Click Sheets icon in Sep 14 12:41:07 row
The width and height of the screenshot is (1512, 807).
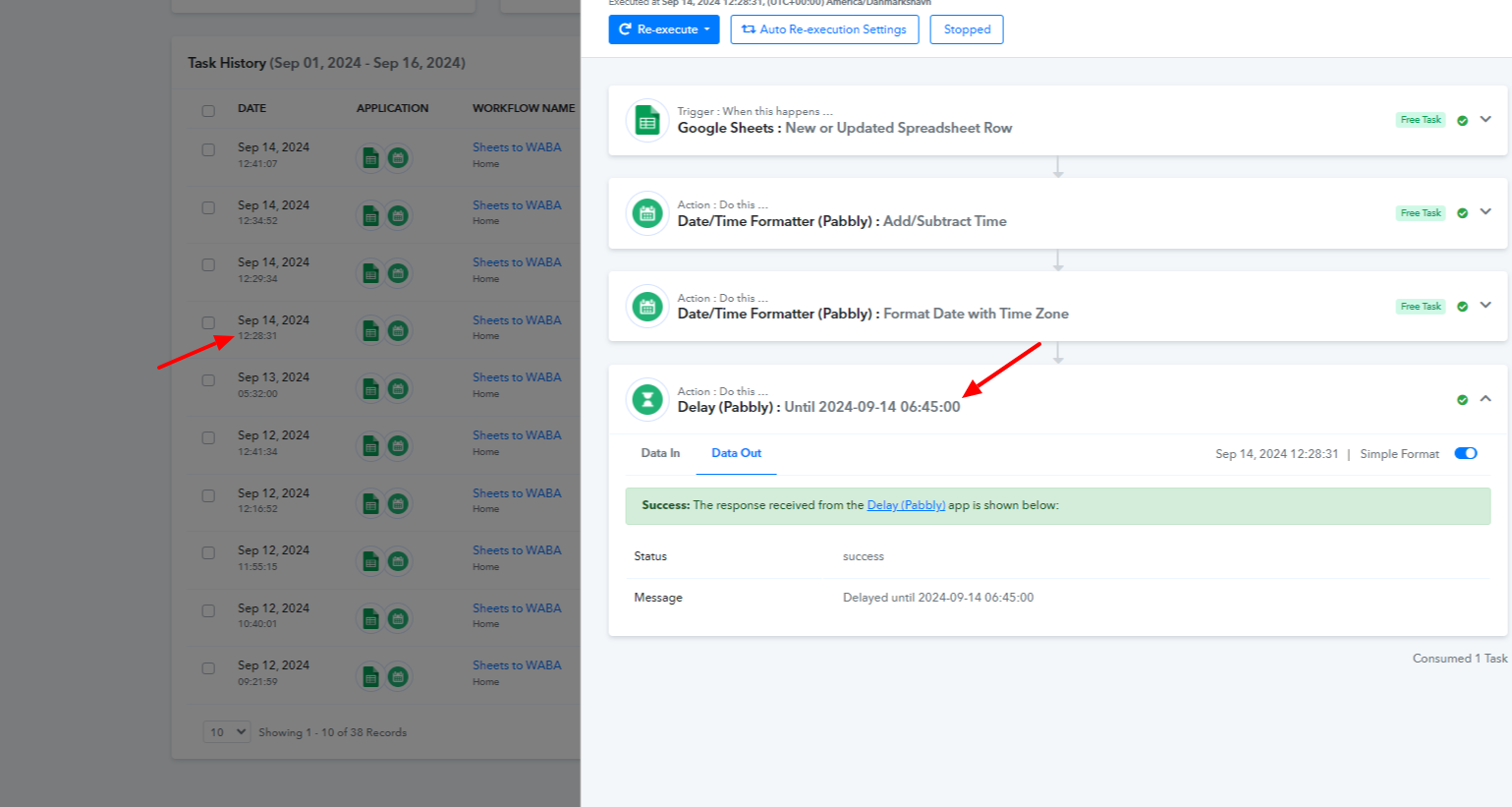(370, 157)
